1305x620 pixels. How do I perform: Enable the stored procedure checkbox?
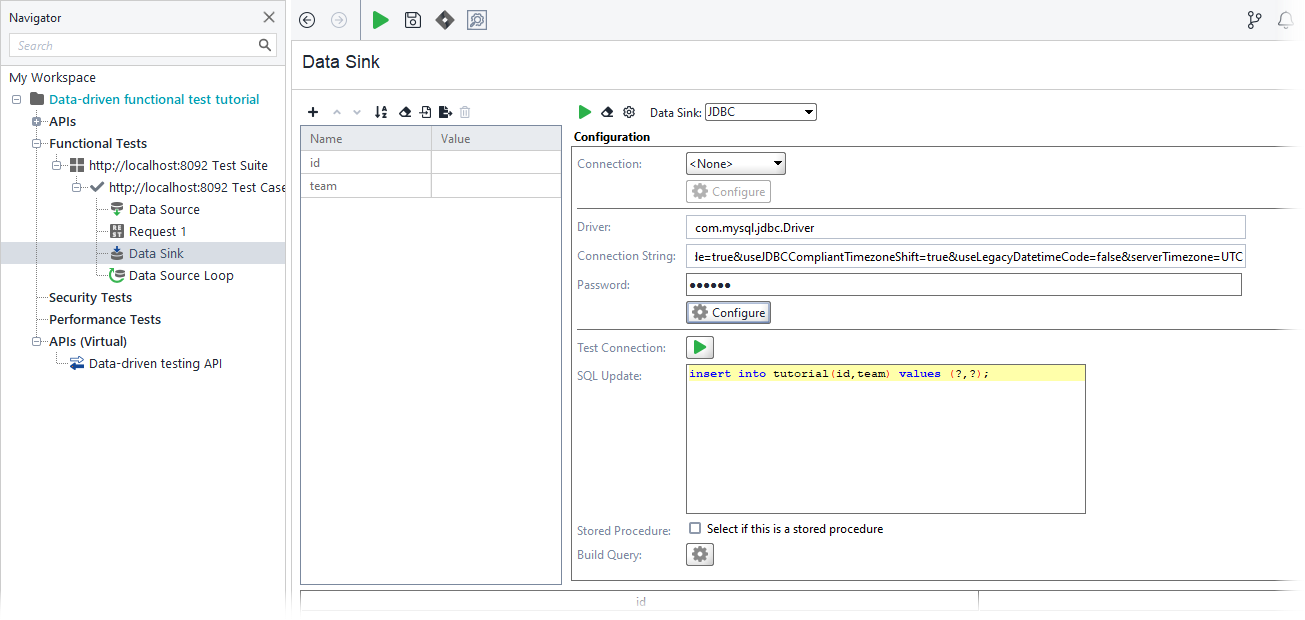(694, 529)
